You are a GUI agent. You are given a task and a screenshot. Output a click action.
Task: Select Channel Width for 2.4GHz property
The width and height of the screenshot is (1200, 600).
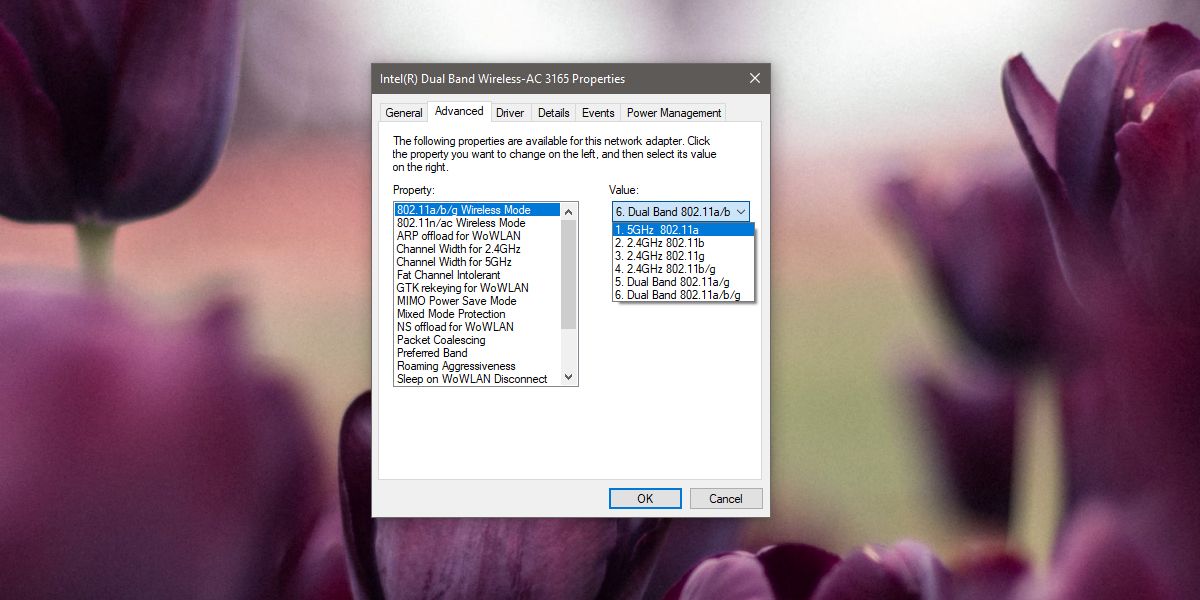(x=478, y=249)
